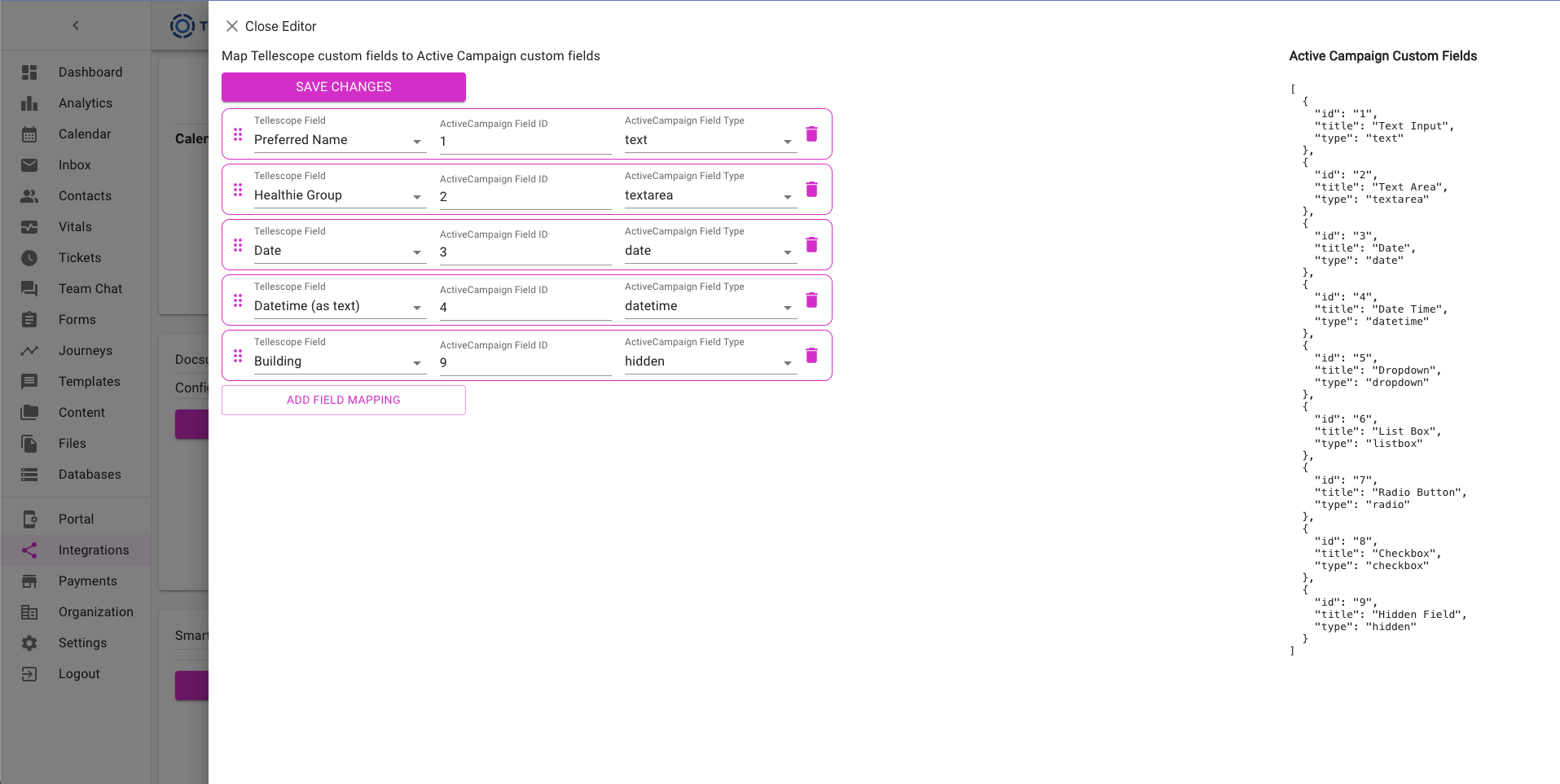1560x784 pixels.
Task: Click the Integrations share icon
Action: [29, 550]
